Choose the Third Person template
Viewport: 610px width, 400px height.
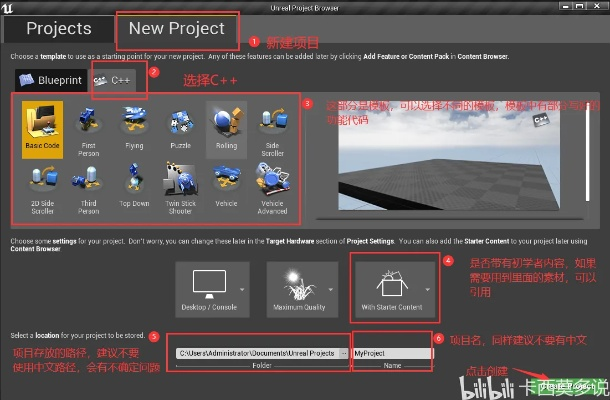87,186
